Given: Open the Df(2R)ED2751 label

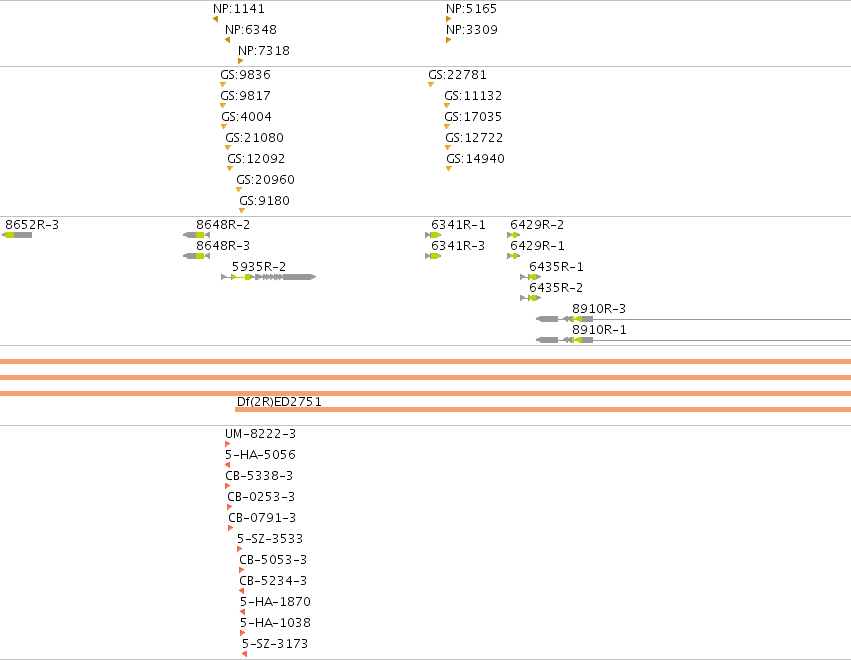Looking at the screenshot, I should [279, 402].
